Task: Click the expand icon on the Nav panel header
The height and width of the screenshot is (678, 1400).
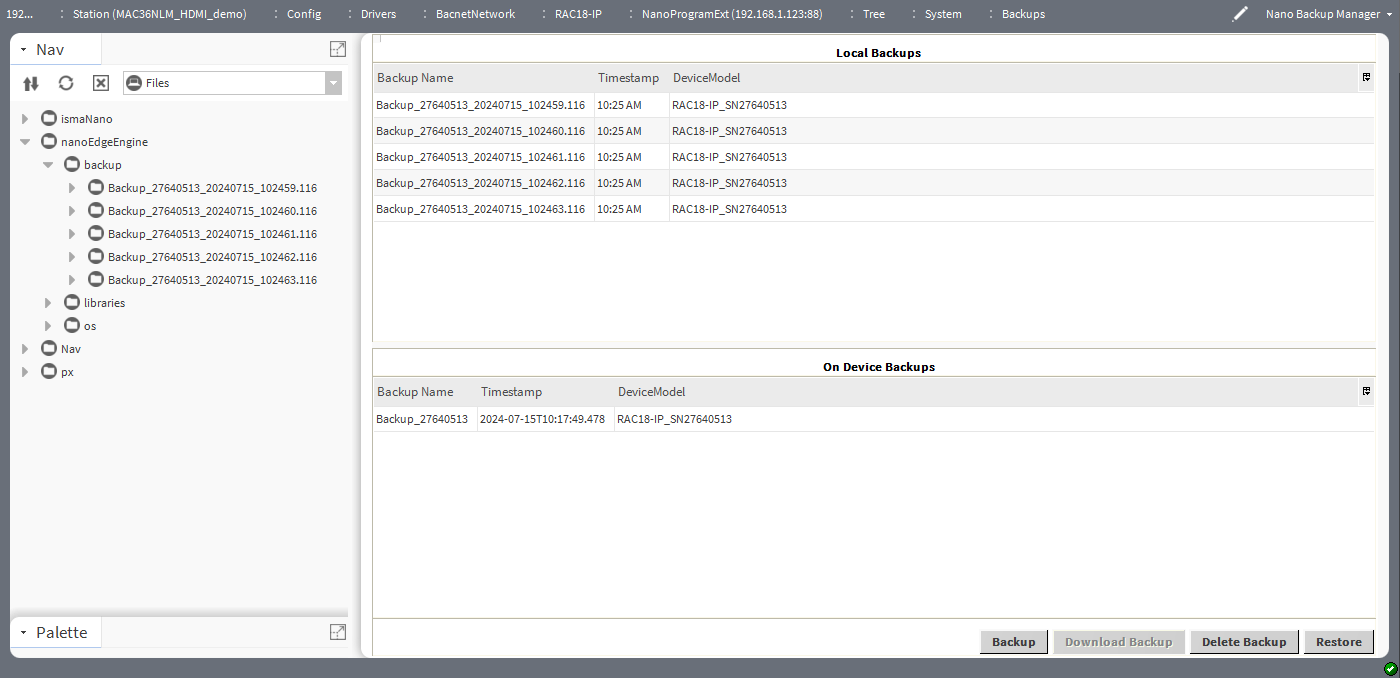Action: point(337,48)
